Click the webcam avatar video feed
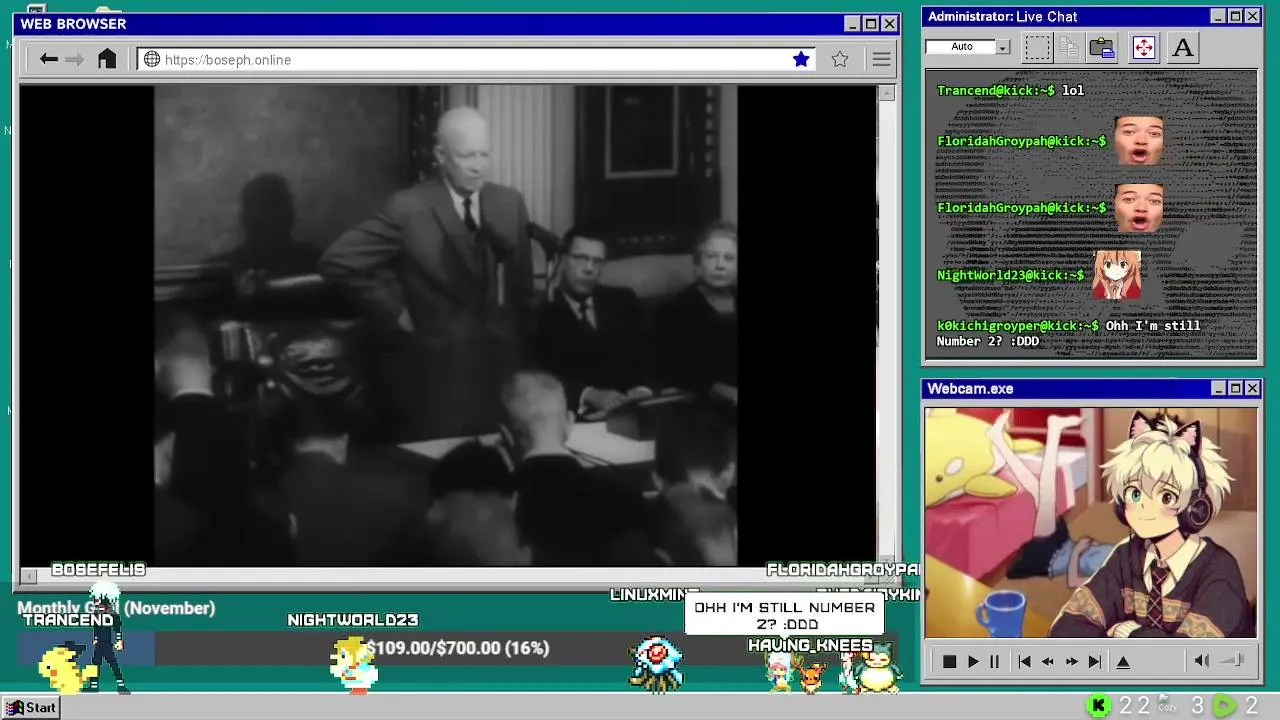Image resolution: width=1280 pixels, height=720 pixels. pyautogui.click(x=1091, y=522)
